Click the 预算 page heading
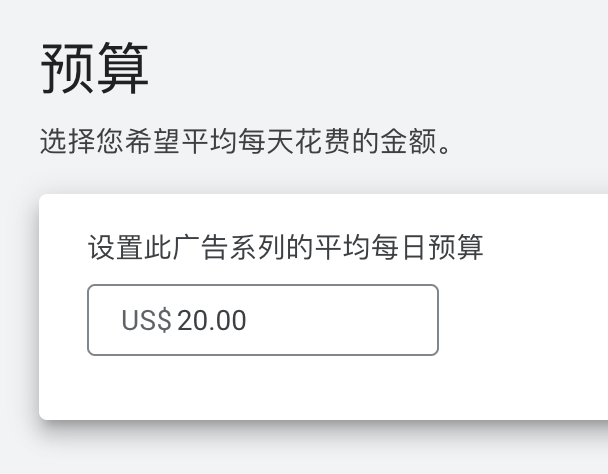The width and height of the screenshot is (608, 474). pos(95,70)
